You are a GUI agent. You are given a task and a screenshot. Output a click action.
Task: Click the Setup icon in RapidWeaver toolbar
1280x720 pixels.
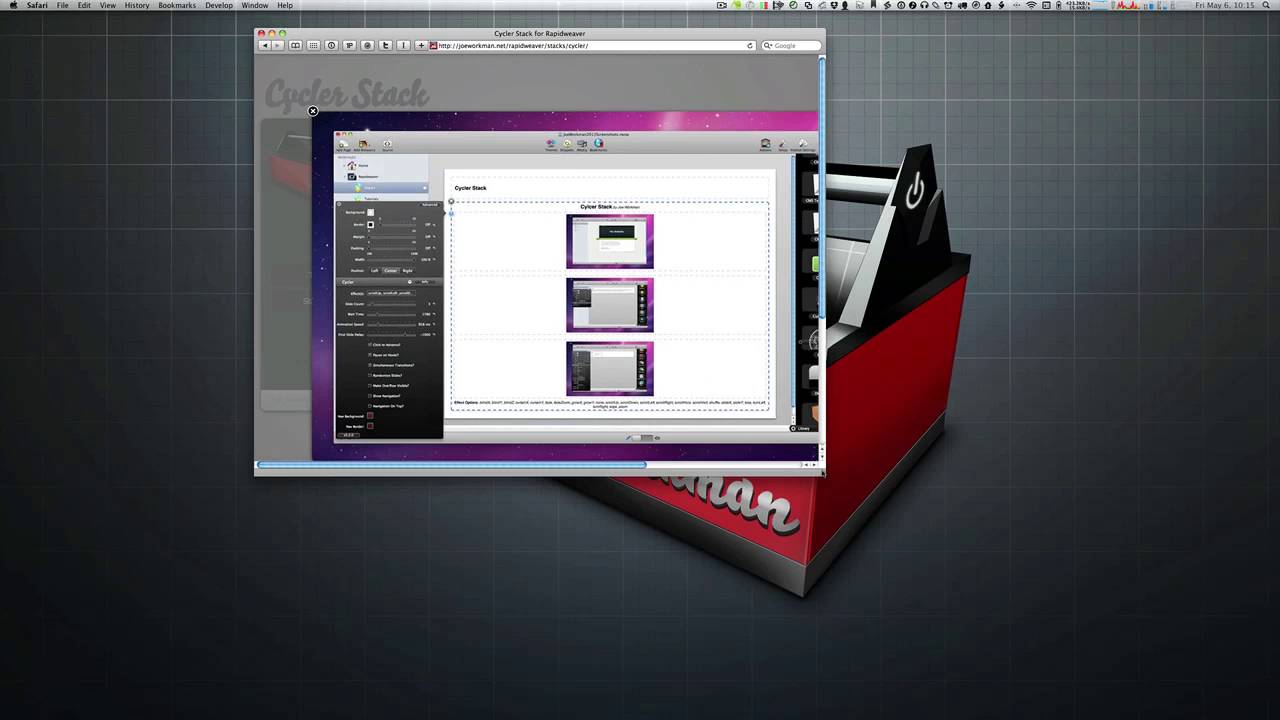(x=783, y=146)
